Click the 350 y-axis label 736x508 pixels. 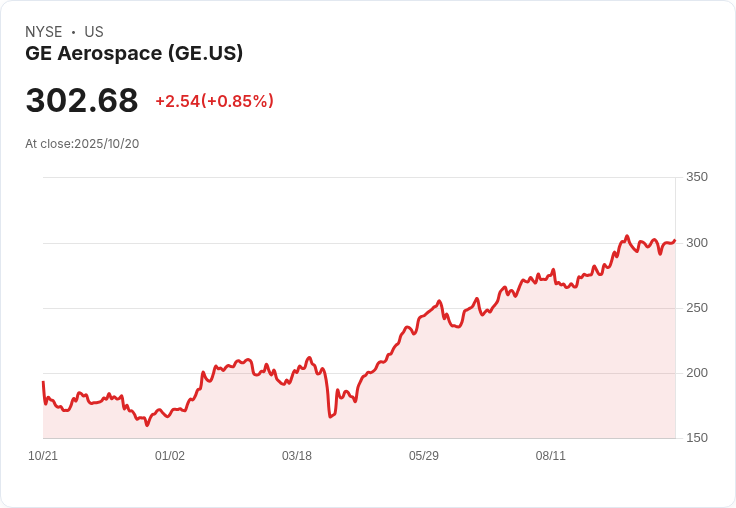[x=697, y=177]
